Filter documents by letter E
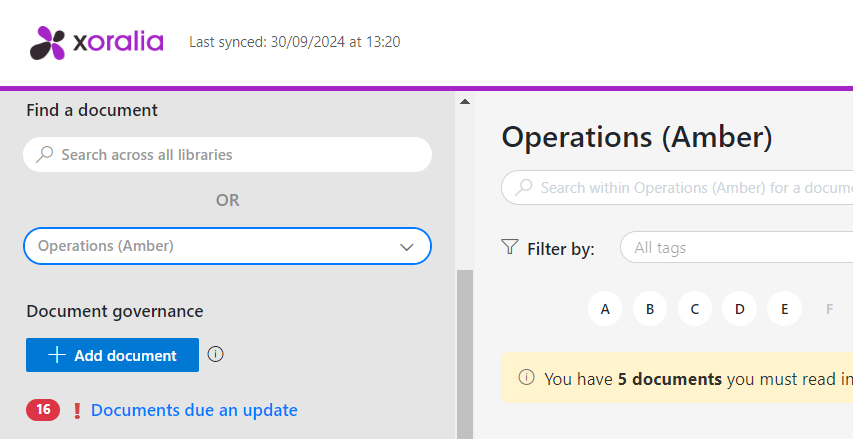Image resolution: width=853 pixels, height=439 pixels. pyautogui.click(x=784, y=309)
